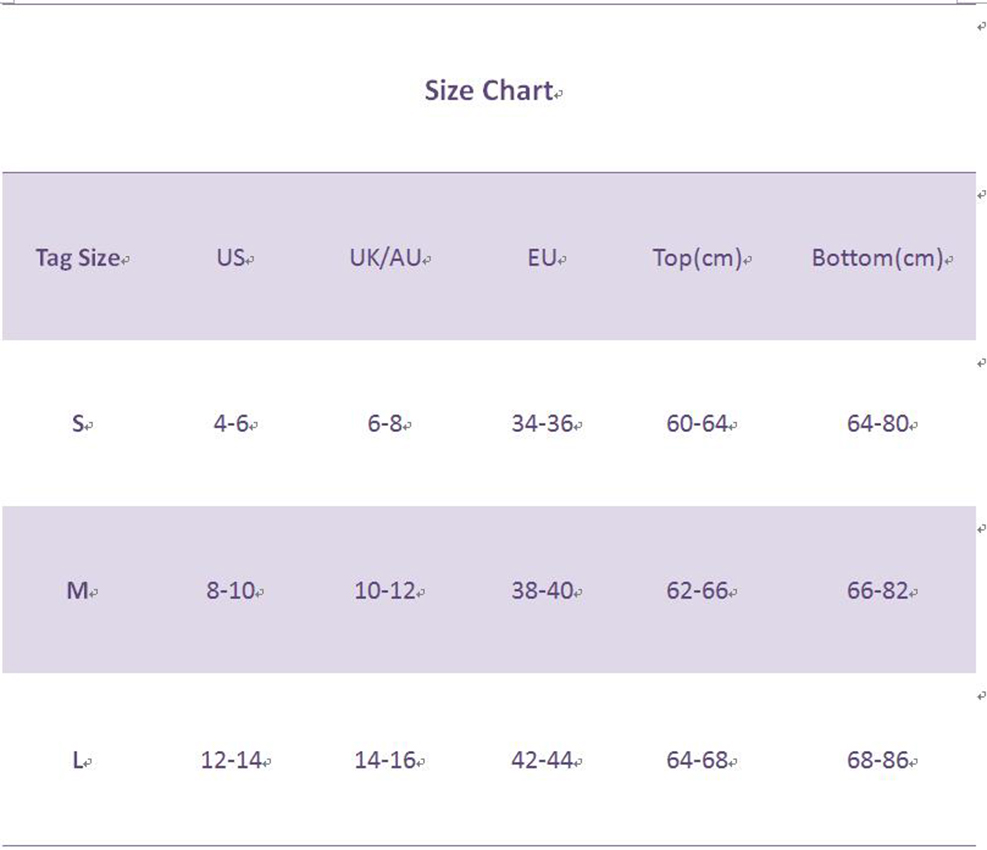The image size is (987, 850).
Task: Click the 4-6 US size cell
Action: pos(231,424)
